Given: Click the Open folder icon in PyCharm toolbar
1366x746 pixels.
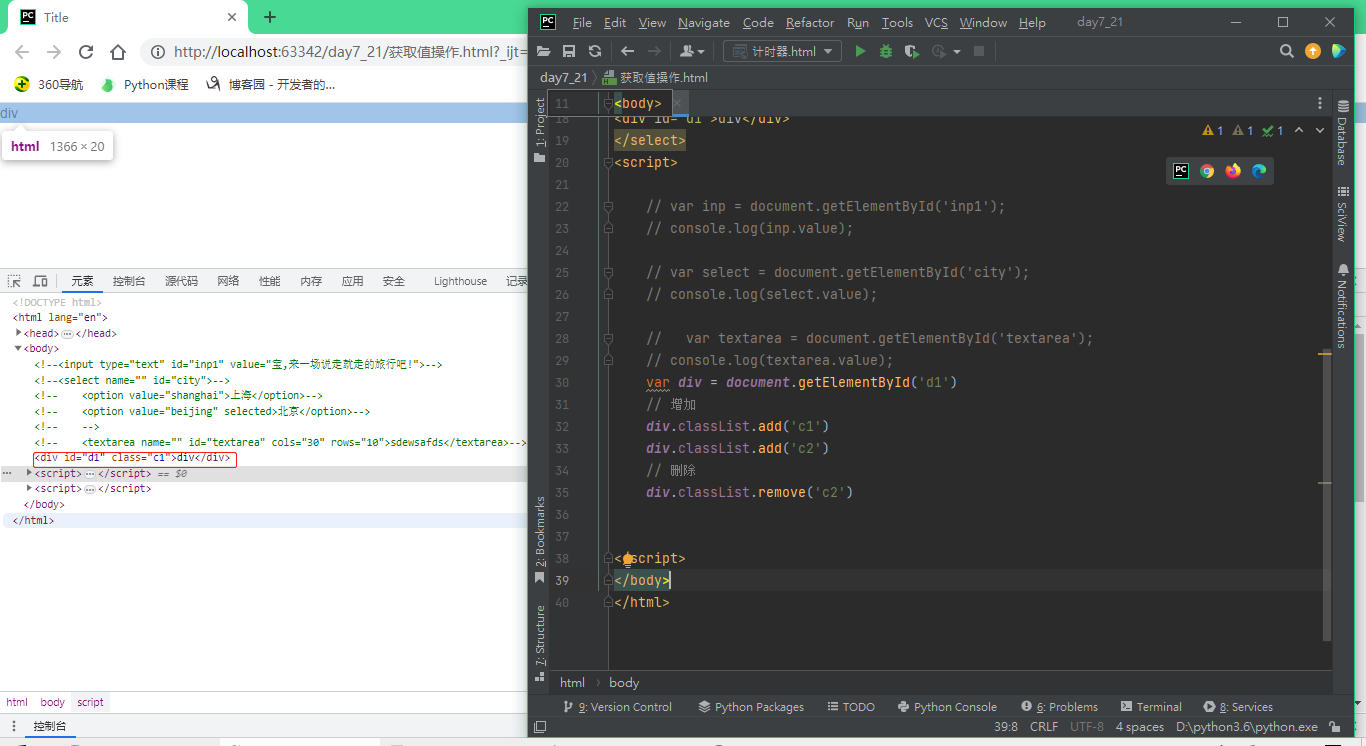Looking at the screenshot, I should coord(544,51).
